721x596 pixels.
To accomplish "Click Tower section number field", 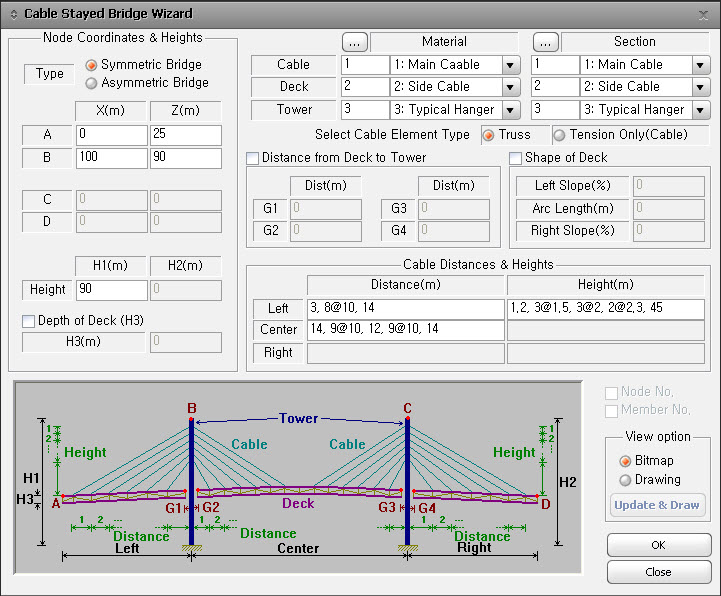I will [555, 110].
